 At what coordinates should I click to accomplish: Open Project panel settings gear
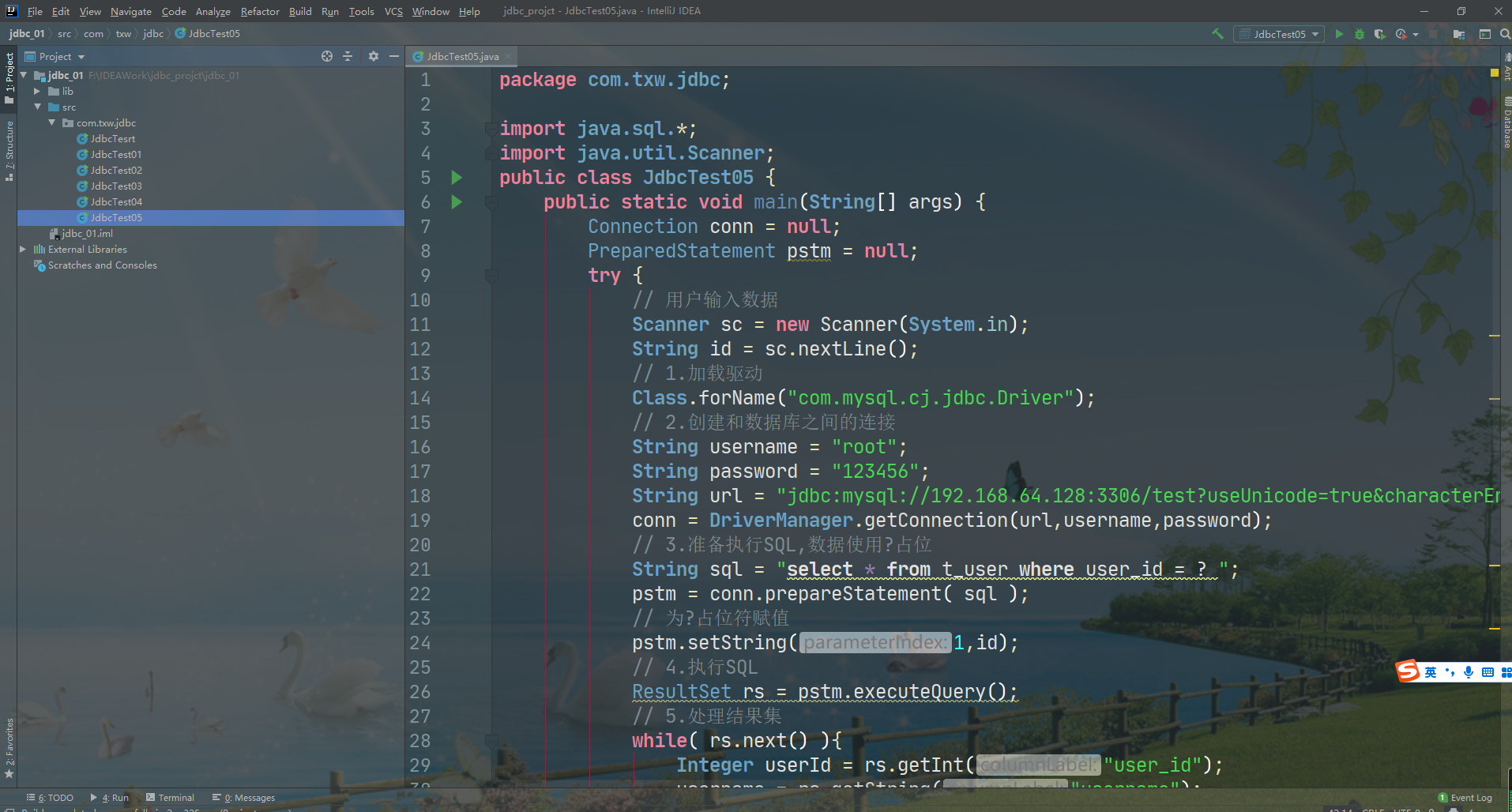374,56
